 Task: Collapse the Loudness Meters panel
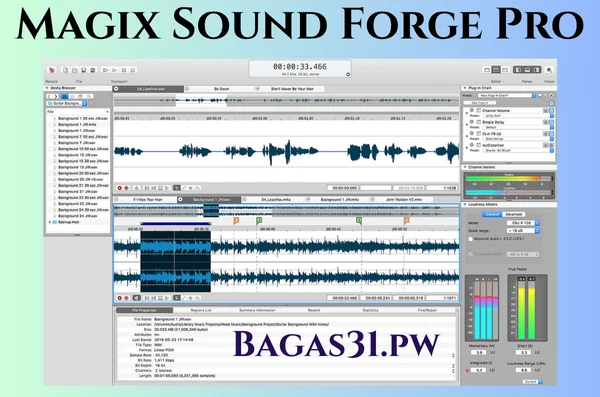point(465,204)
